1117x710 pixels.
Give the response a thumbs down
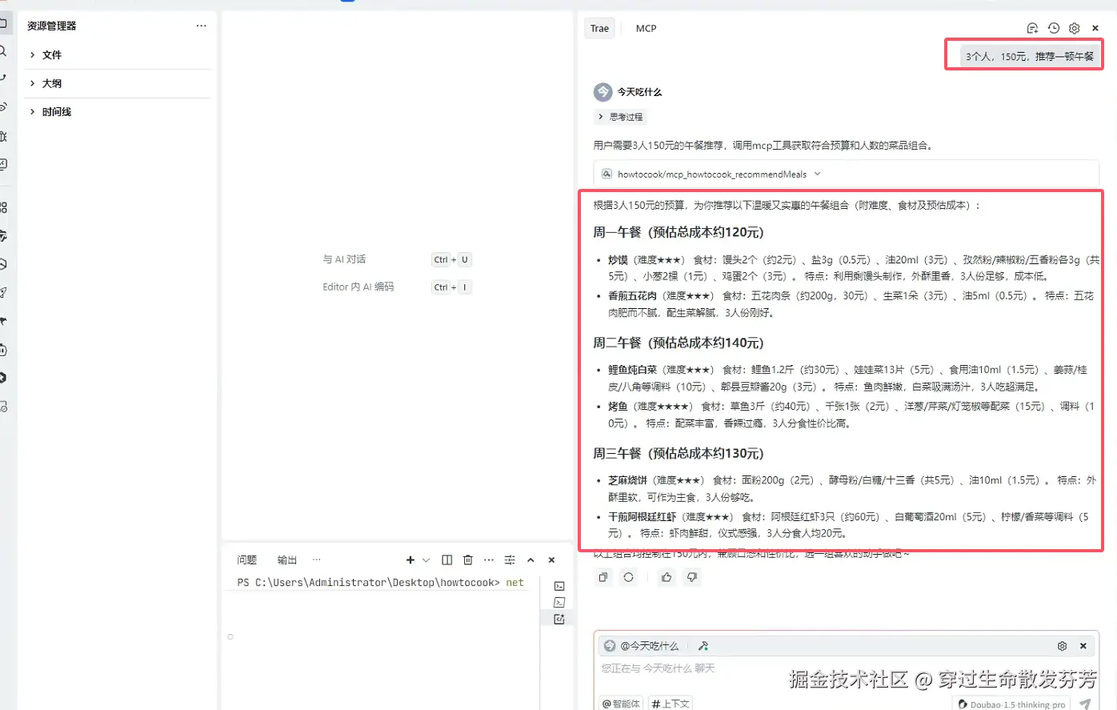click(692, 577)
